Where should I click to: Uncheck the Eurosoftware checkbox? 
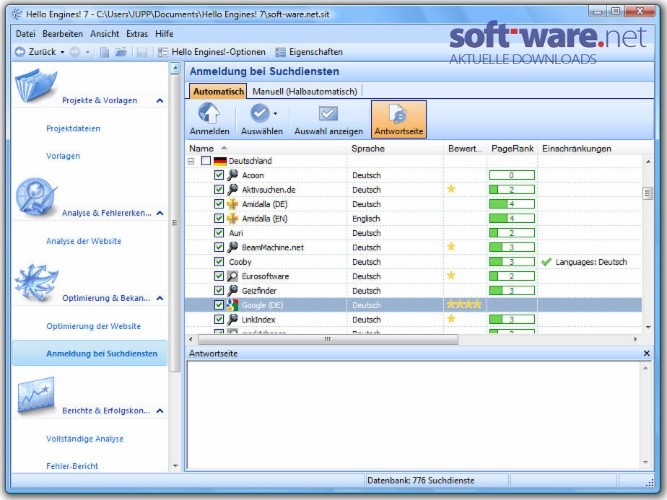point(219,276)
